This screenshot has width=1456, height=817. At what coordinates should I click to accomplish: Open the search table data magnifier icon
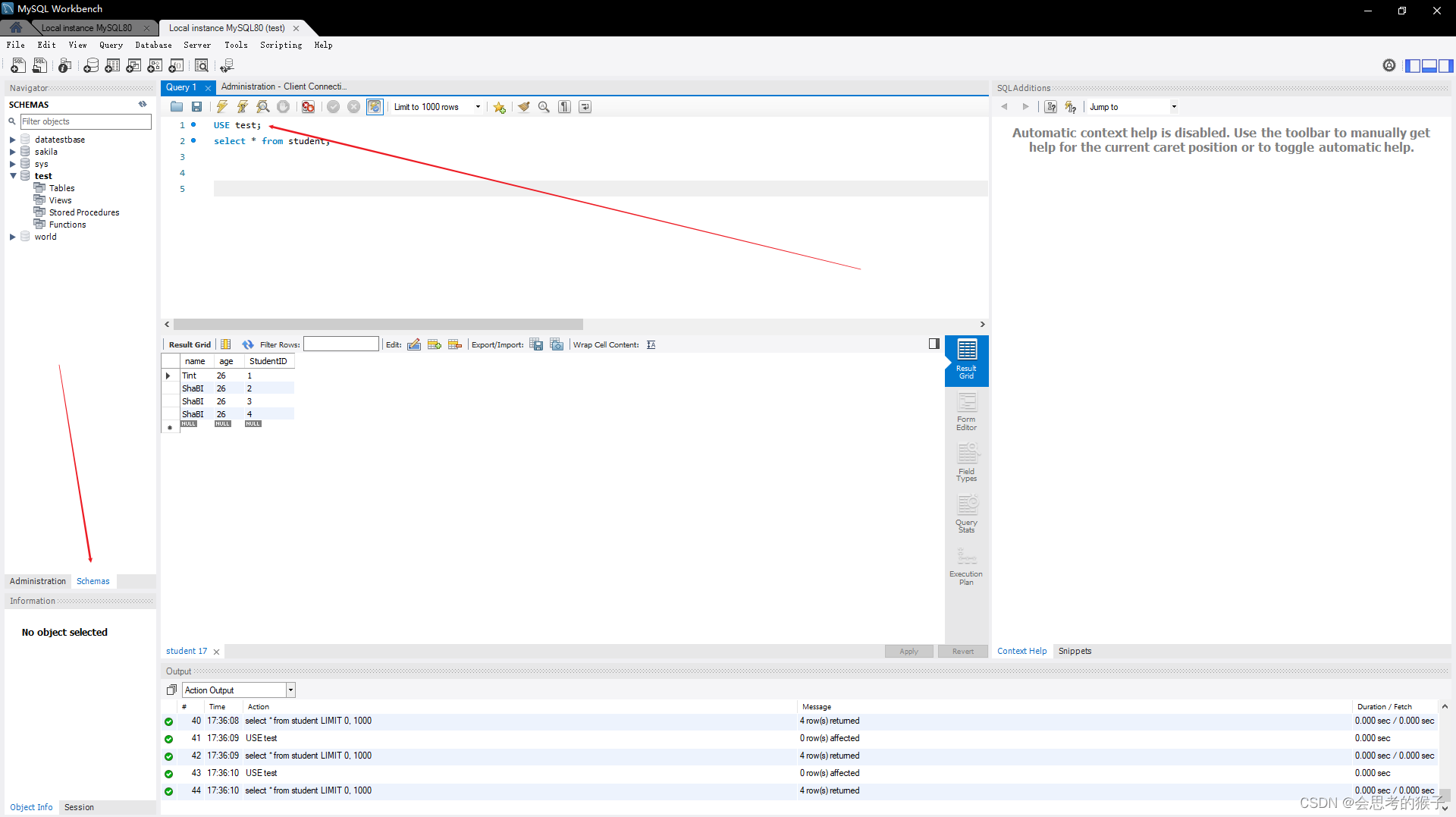point(202,65)
